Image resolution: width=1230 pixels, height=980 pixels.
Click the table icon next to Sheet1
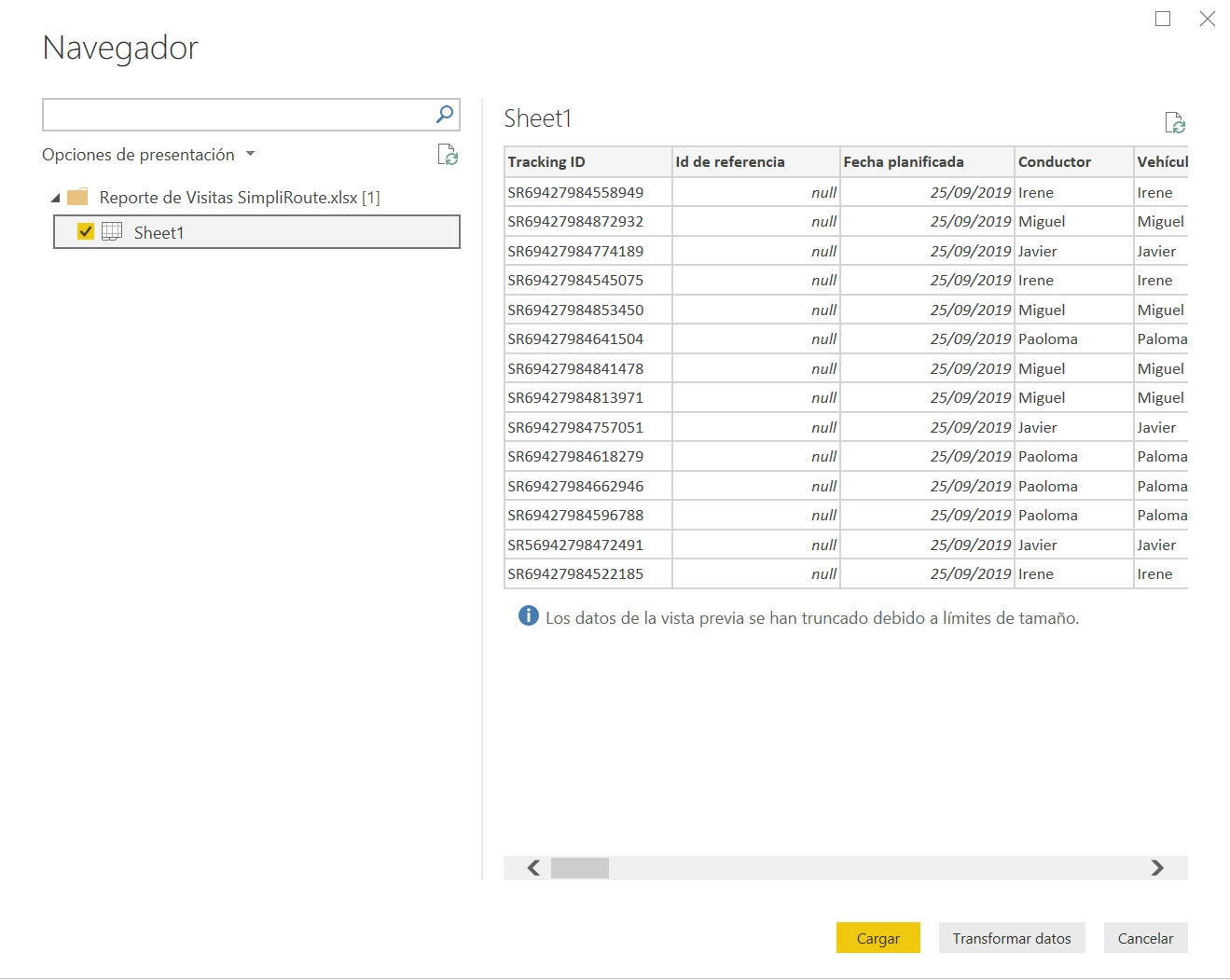[x=112, y=231]
